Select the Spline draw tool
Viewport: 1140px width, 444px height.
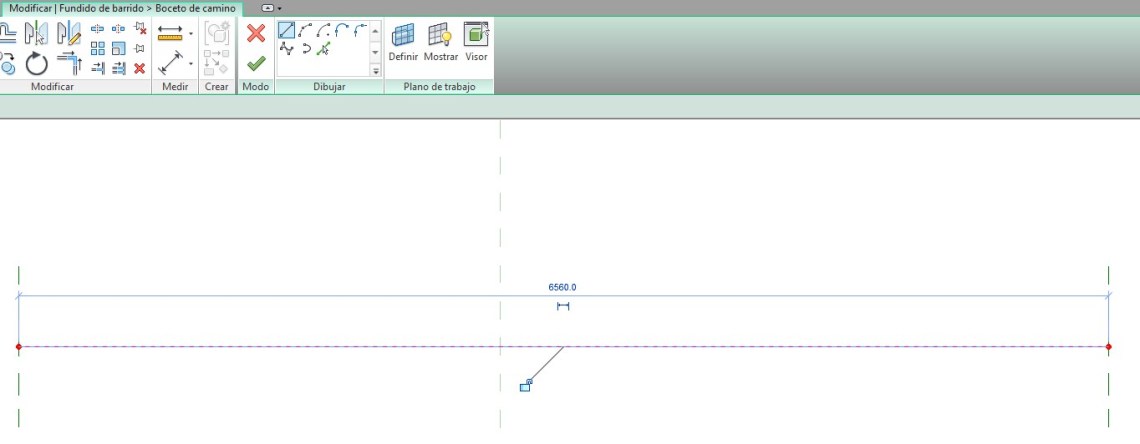tap(286, 48)
